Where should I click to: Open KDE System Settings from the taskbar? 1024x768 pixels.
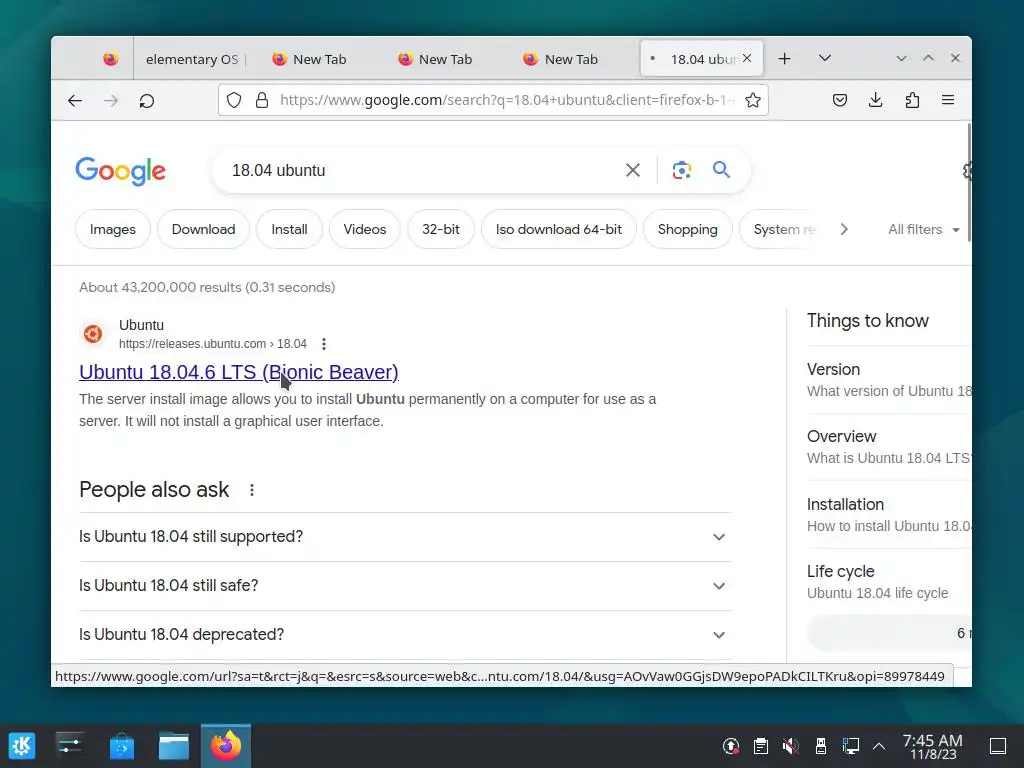click(x=69, y=745)
